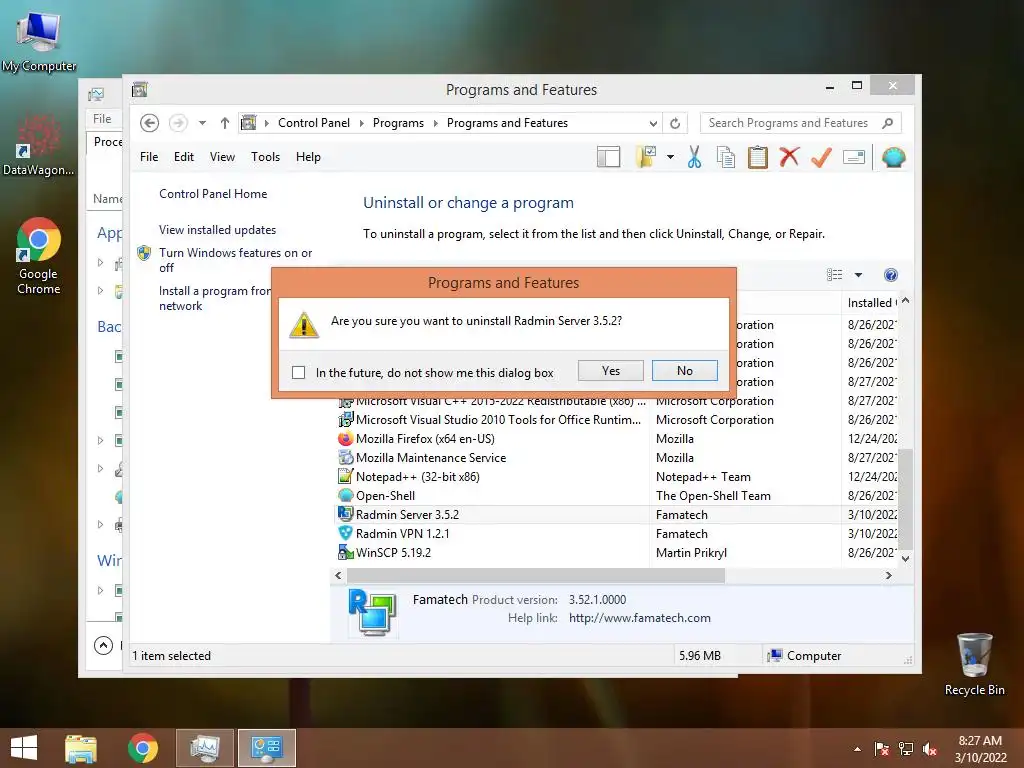1024x768 pixels.
Task: Show hidden tray icons arrow
Action: tap(857, 749)
